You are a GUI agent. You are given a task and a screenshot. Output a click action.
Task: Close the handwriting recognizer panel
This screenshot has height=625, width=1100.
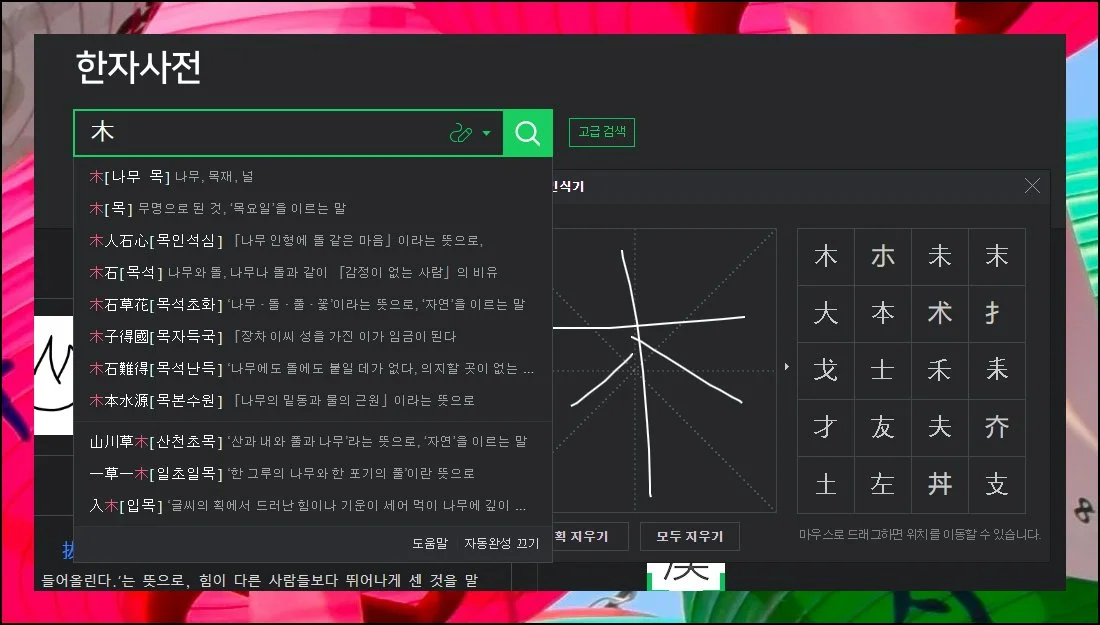[x=1032, y=186]
